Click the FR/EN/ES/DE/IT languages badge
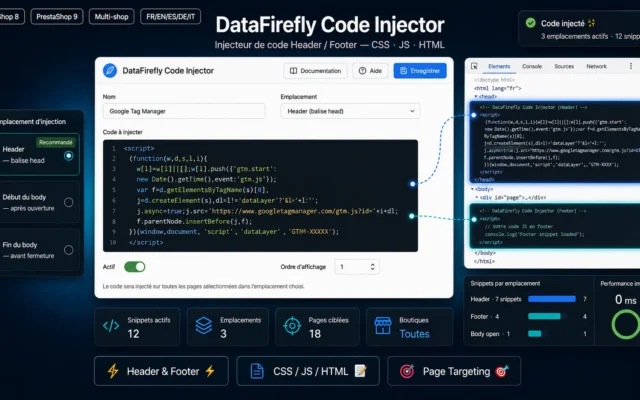This screenshot has height=400, width=640. click(x=171, y=17)
